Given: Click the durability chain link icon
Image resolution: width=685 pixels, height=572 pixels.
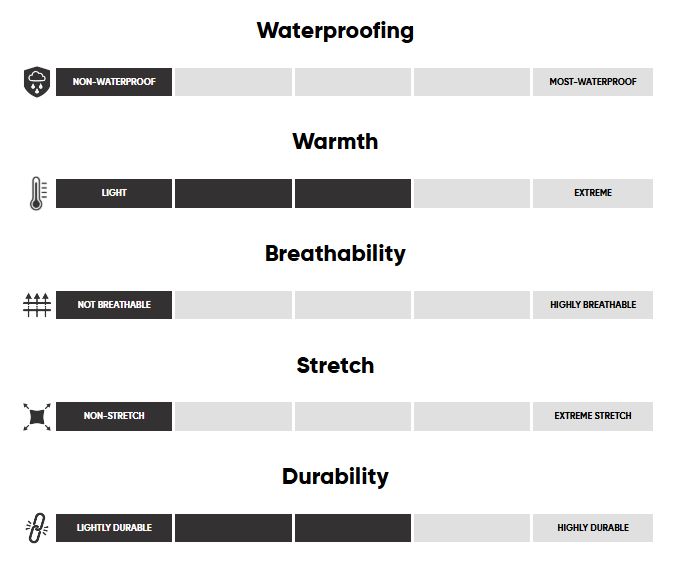Looking at the screenshot, I should [36, 528].
